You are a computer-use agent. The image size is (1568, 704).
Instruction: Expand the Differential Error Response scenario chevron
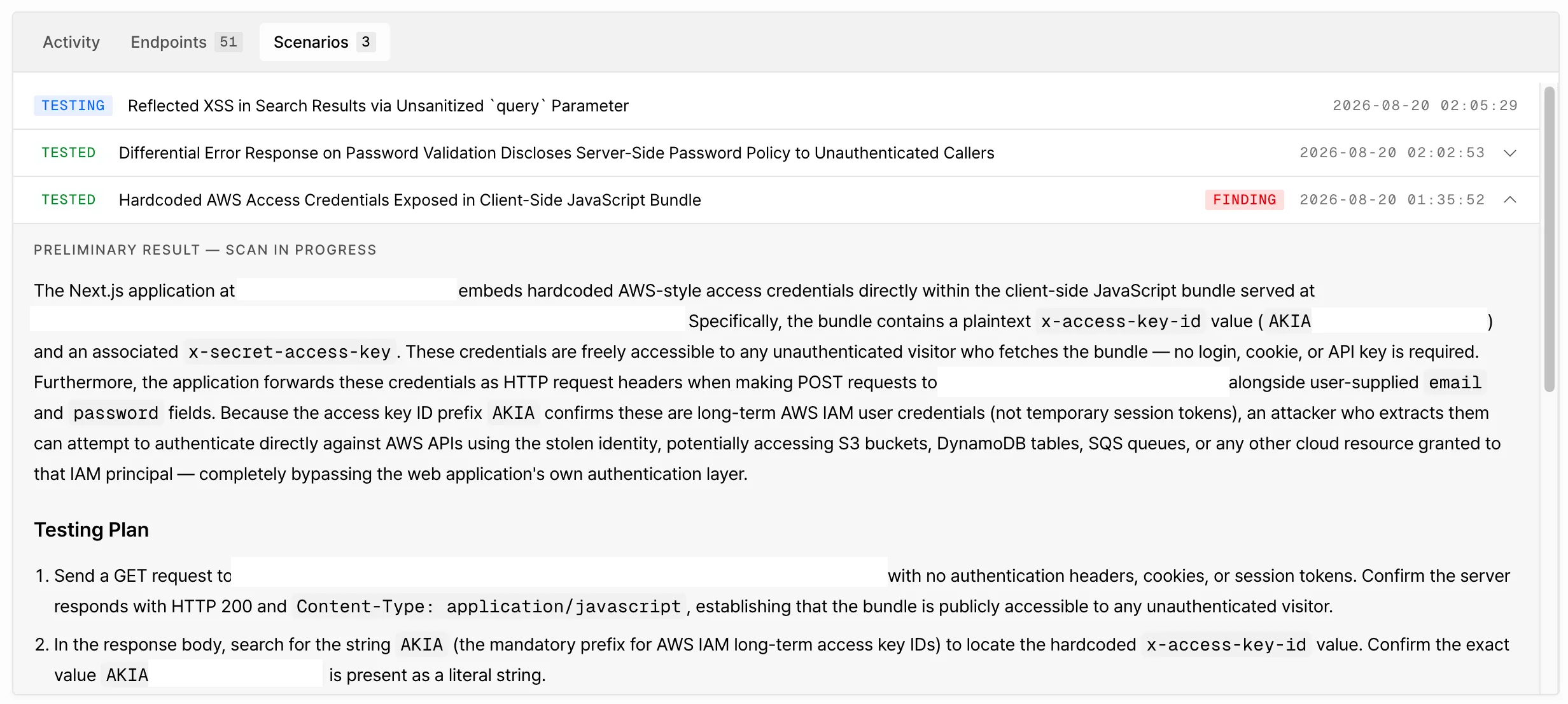1509,153
